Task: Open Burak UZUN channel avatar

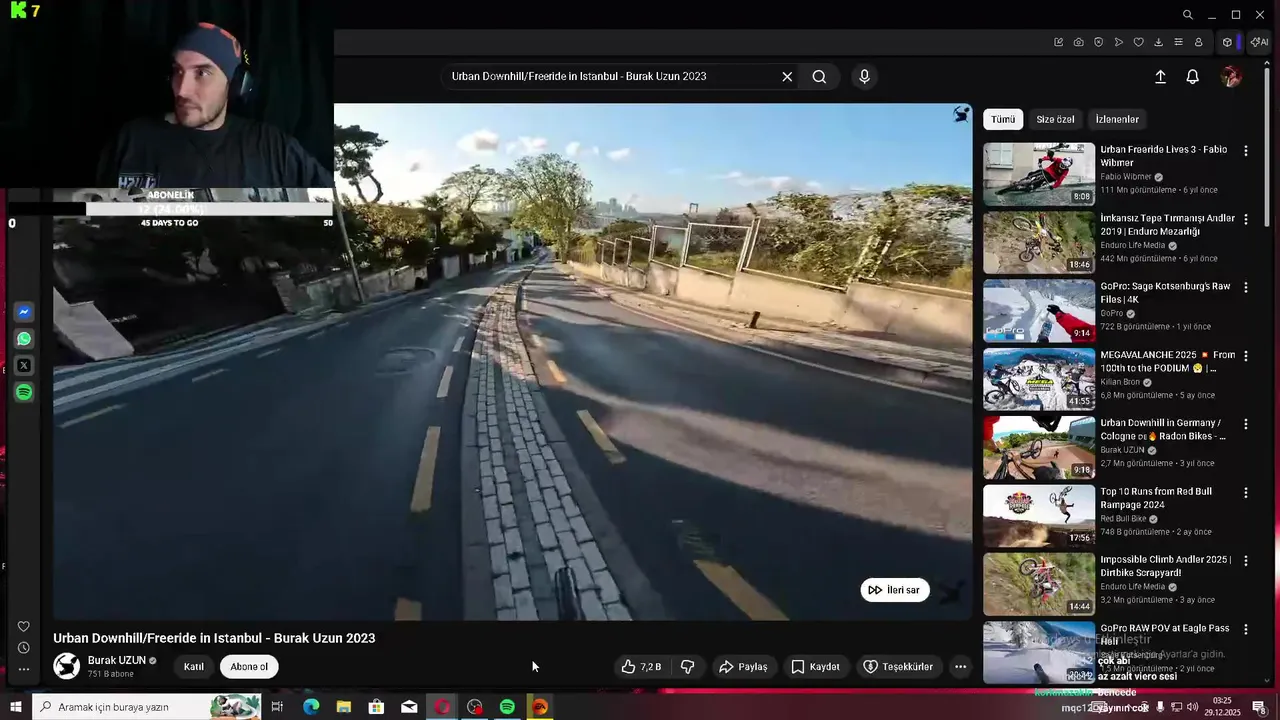Action: 67,666
